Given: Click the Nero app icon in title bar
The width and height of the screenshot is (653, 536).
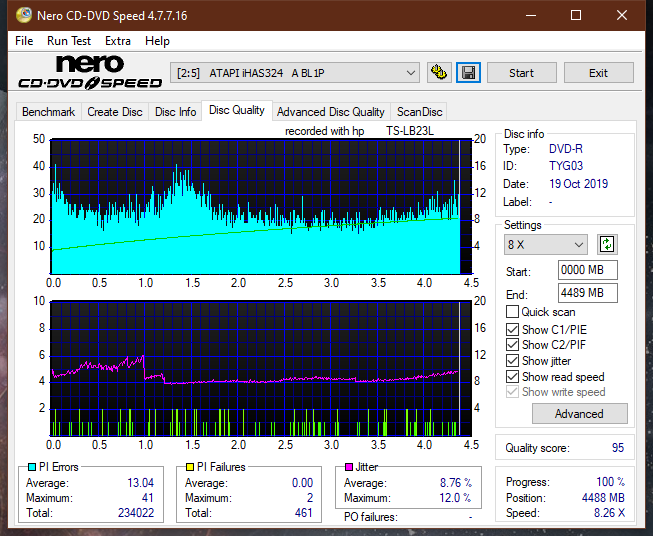Looking at the screenshot, I should [24, 15].
